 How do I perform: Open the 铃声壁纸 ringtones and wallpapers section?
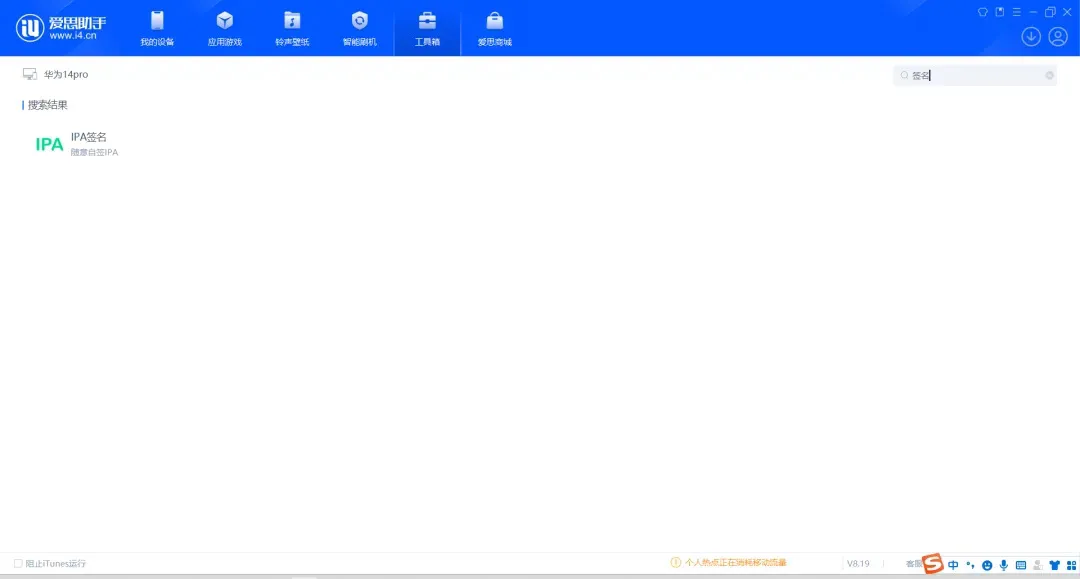(292, 29)
